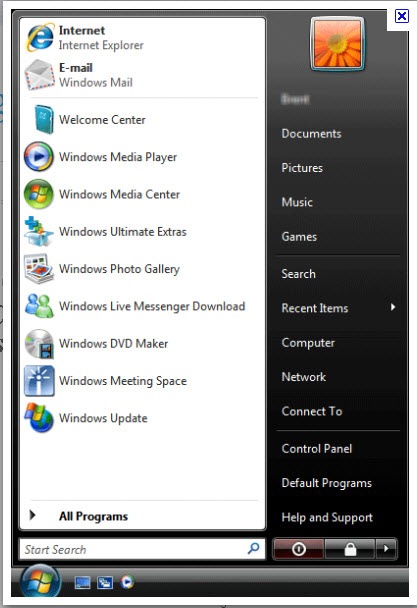This screenshot has height=608, width=417.
Task: Open the Music folder
Action: [297, 202]
